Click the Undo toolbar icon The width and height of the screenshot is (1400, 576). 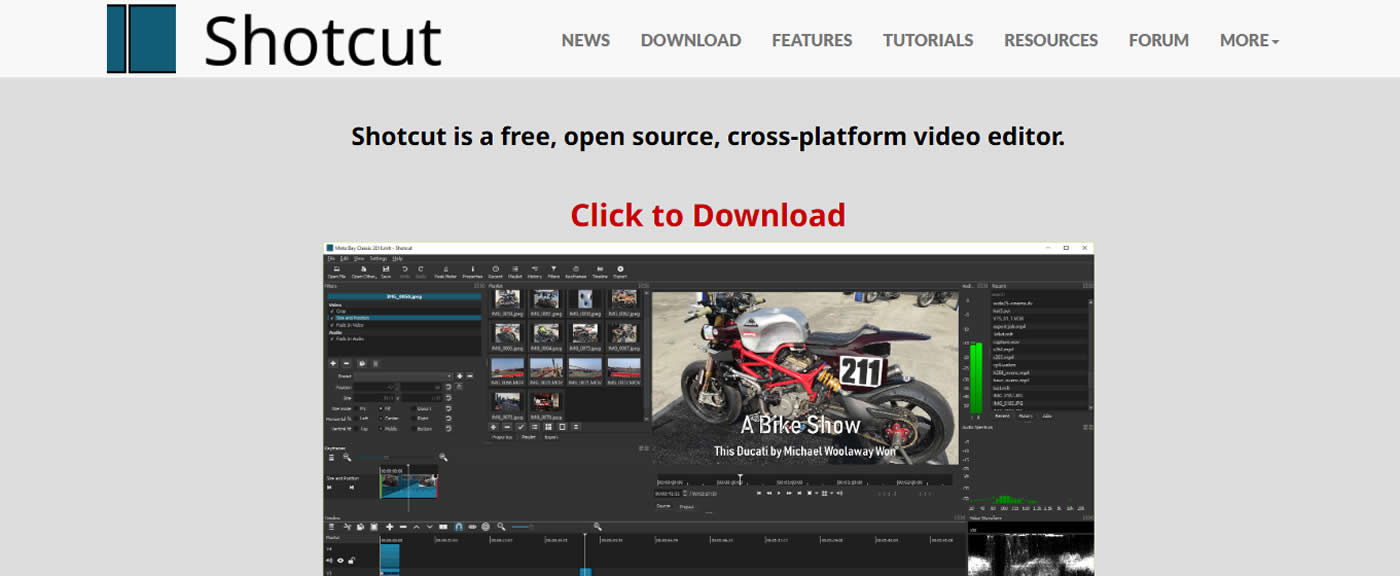(405, 272)
